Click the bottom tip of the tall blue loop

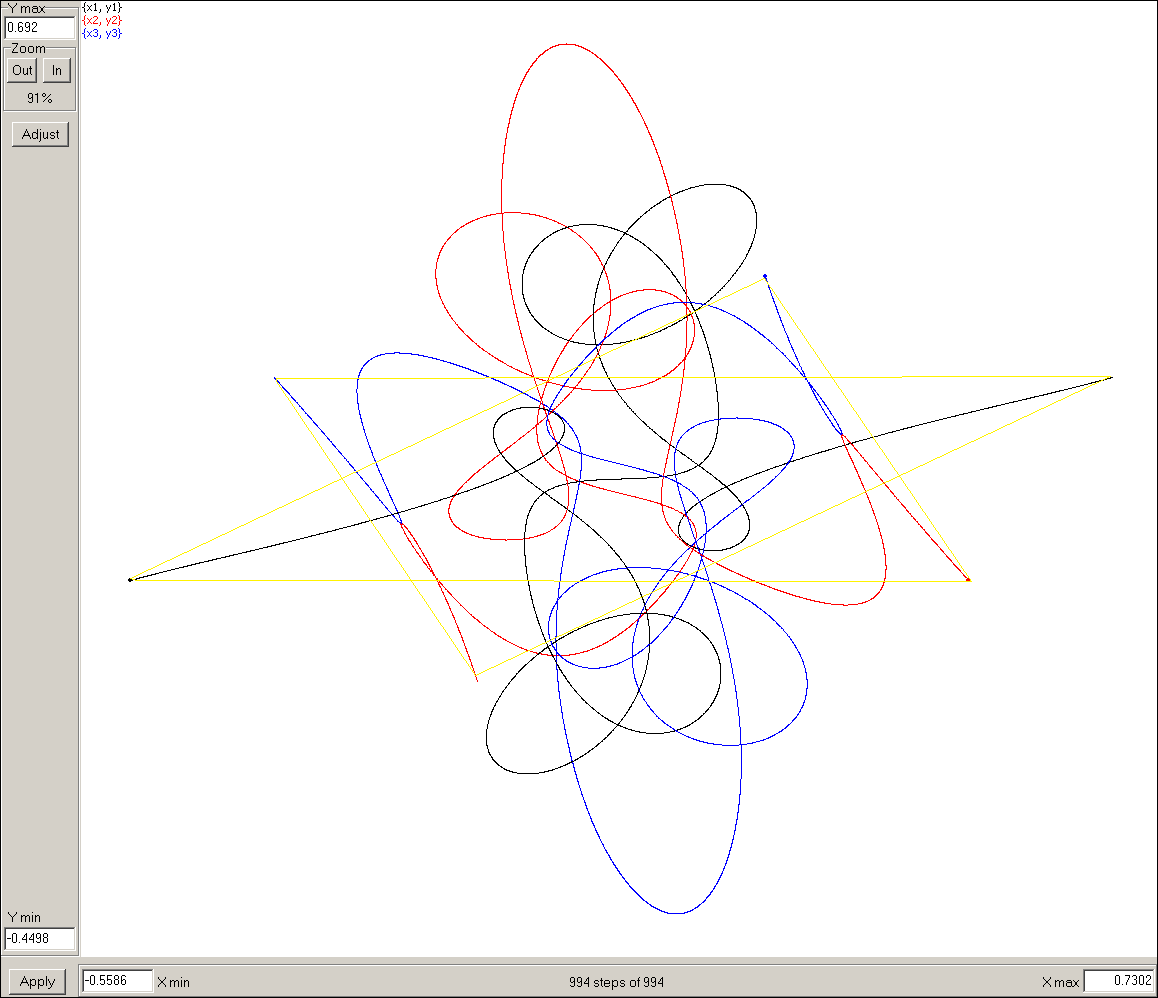676,913
